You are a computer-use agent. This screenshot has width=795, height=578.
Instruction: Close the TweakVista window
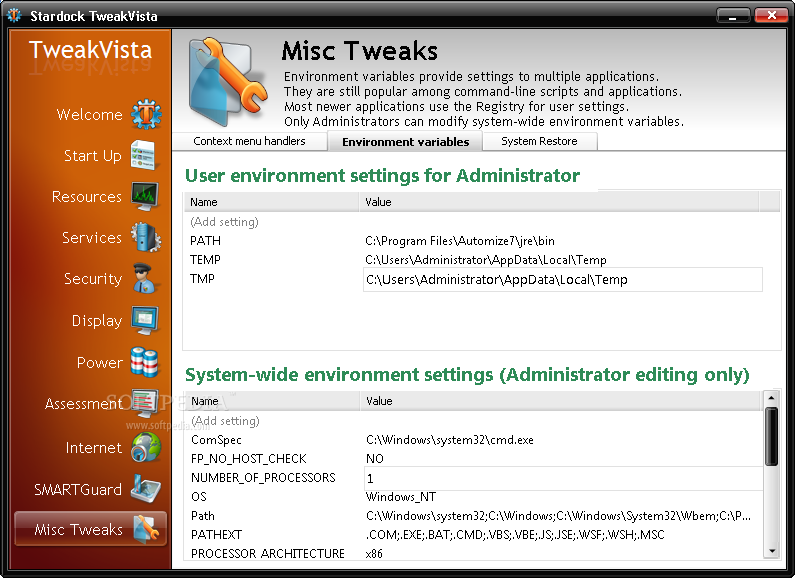click(x=771, y=15)
